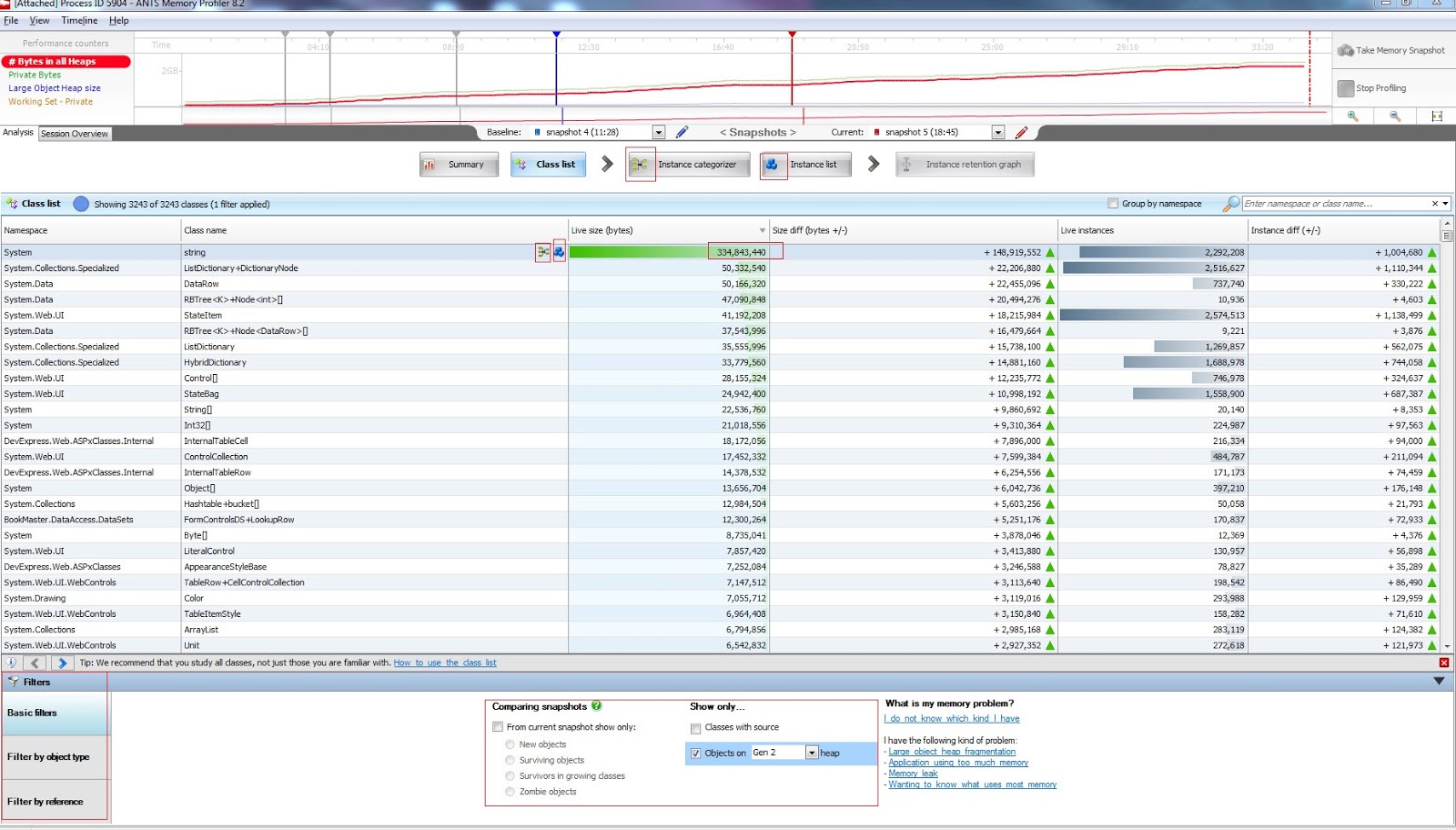The height and width of the screenshot is (830, 1456).
Task: Open the Gen 2 heap dropdown
Action: [812, 753]
